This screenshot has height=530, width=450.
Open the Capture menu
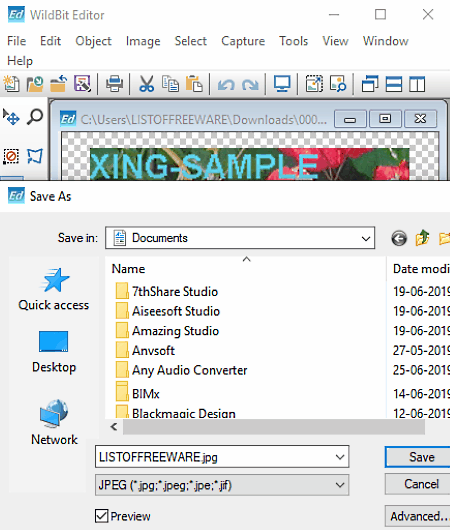243,41
